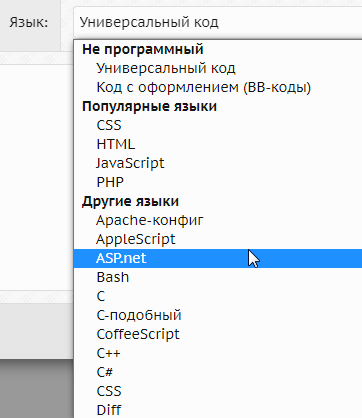Select CoffeeScript from the list
The image size is (362, 418).
point(218,334)
